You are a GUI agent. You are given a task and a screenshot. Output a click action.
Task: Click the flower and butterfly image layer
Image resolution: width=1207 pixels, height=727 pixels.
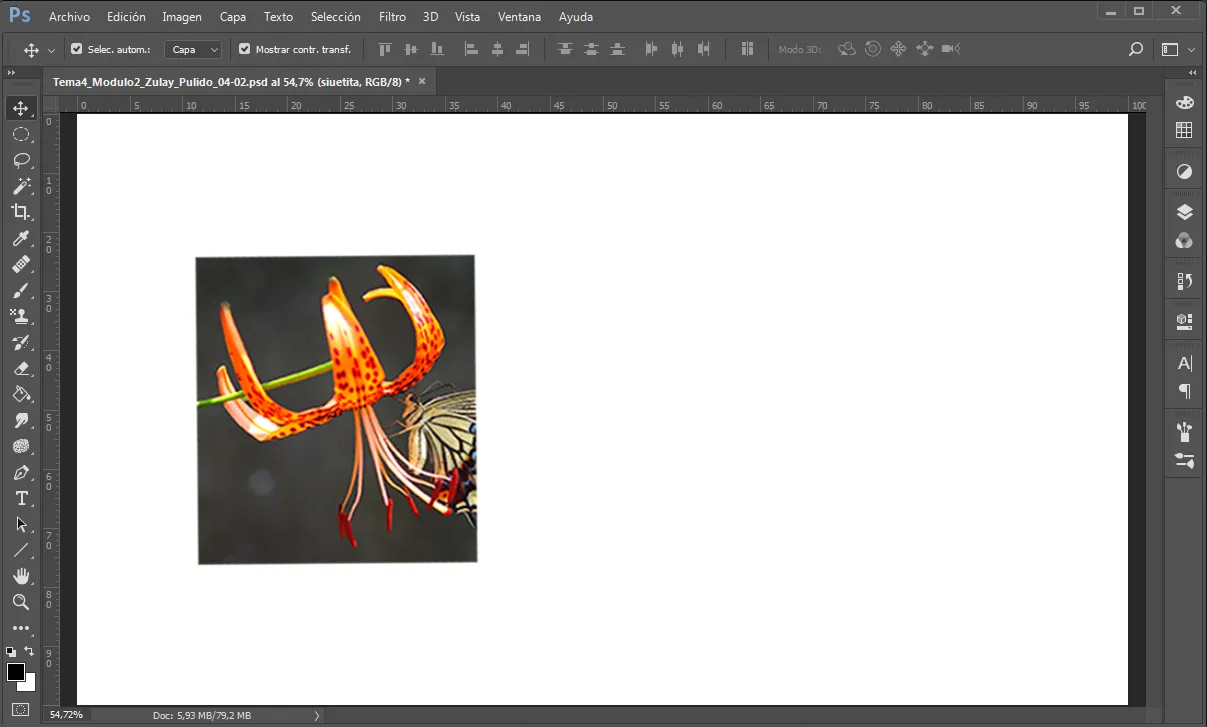[336, 409]
